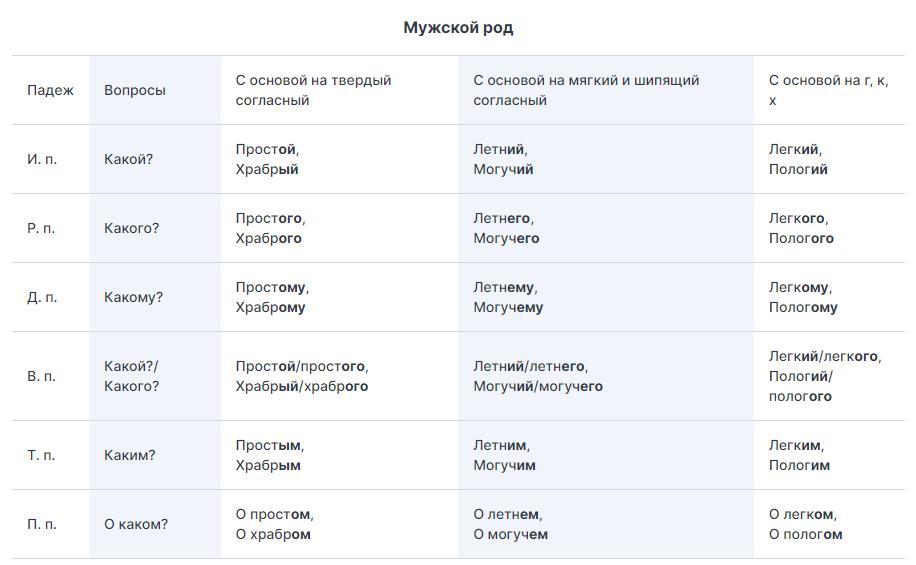Screen dimensions: 916x565
Task: Click the 'Каким?' question cell
Action: click(x=130, y=455)
